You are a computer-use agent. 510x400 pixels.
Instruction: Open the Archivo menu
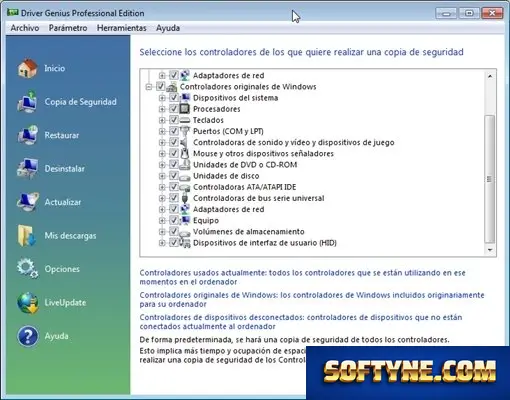click(25, 28)
